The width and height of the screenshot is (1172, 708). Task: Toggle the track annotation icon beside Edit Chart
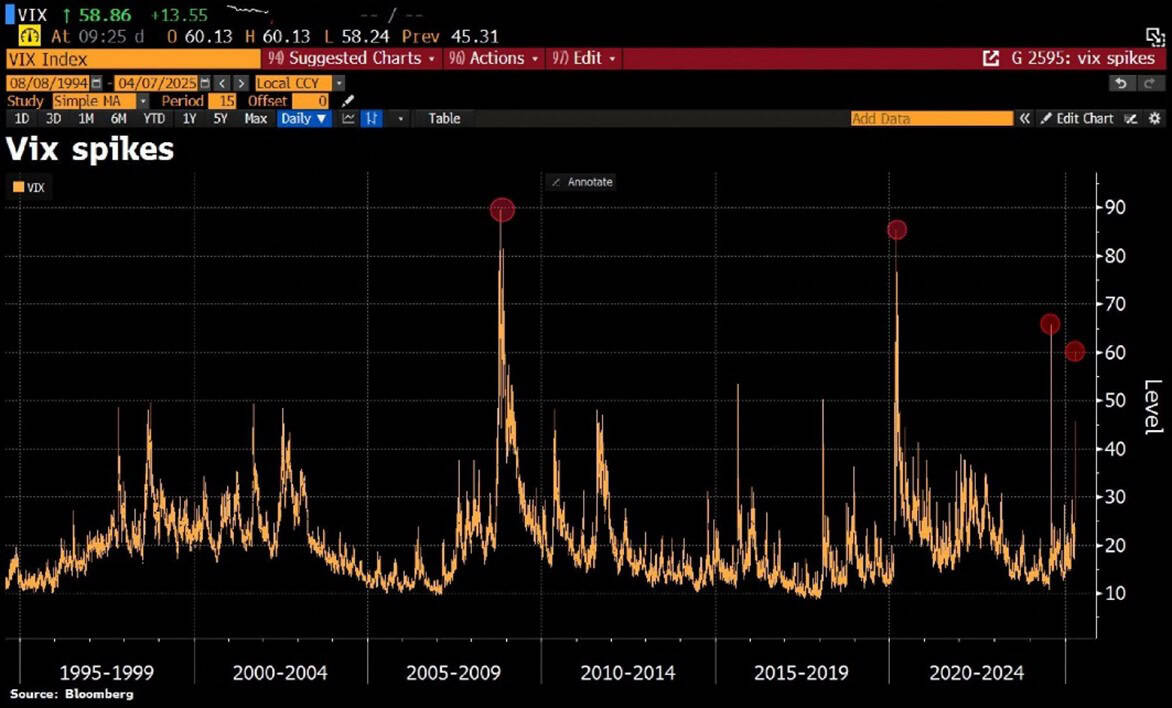click(1130, 118)
